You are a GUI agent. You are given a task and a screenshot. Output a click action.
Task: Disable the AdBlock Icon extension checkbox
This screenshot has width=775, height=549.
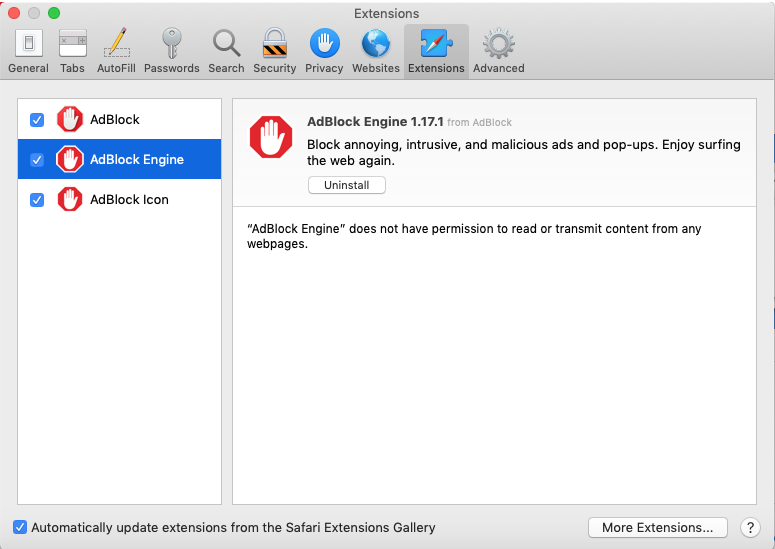37,200
